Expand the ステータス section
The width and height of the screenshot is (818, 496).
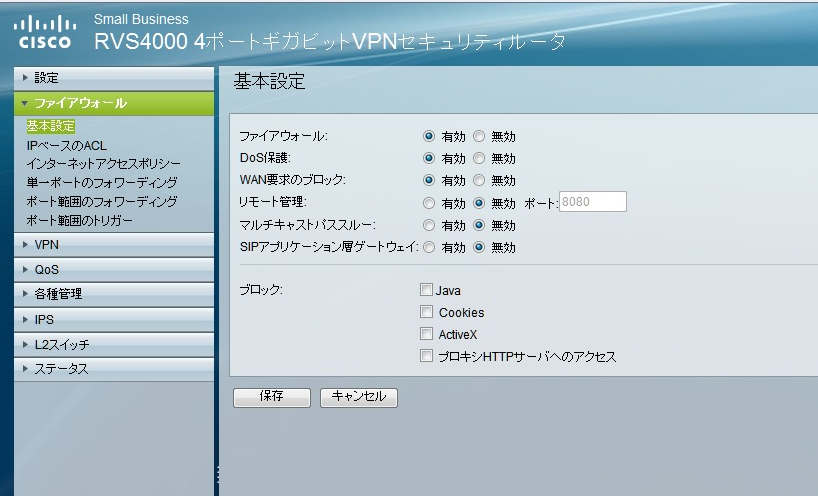[x=114, y=369]
